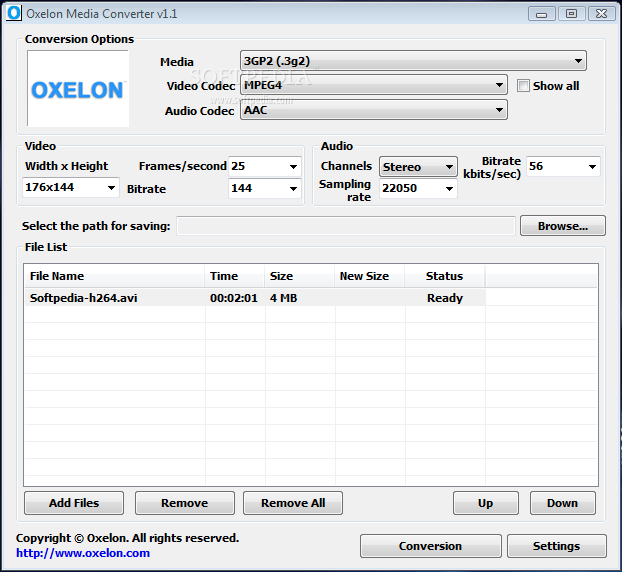Open the video Bitrate dropdown
The height and width of the screenshot is (572, 622).
point(265,188)
